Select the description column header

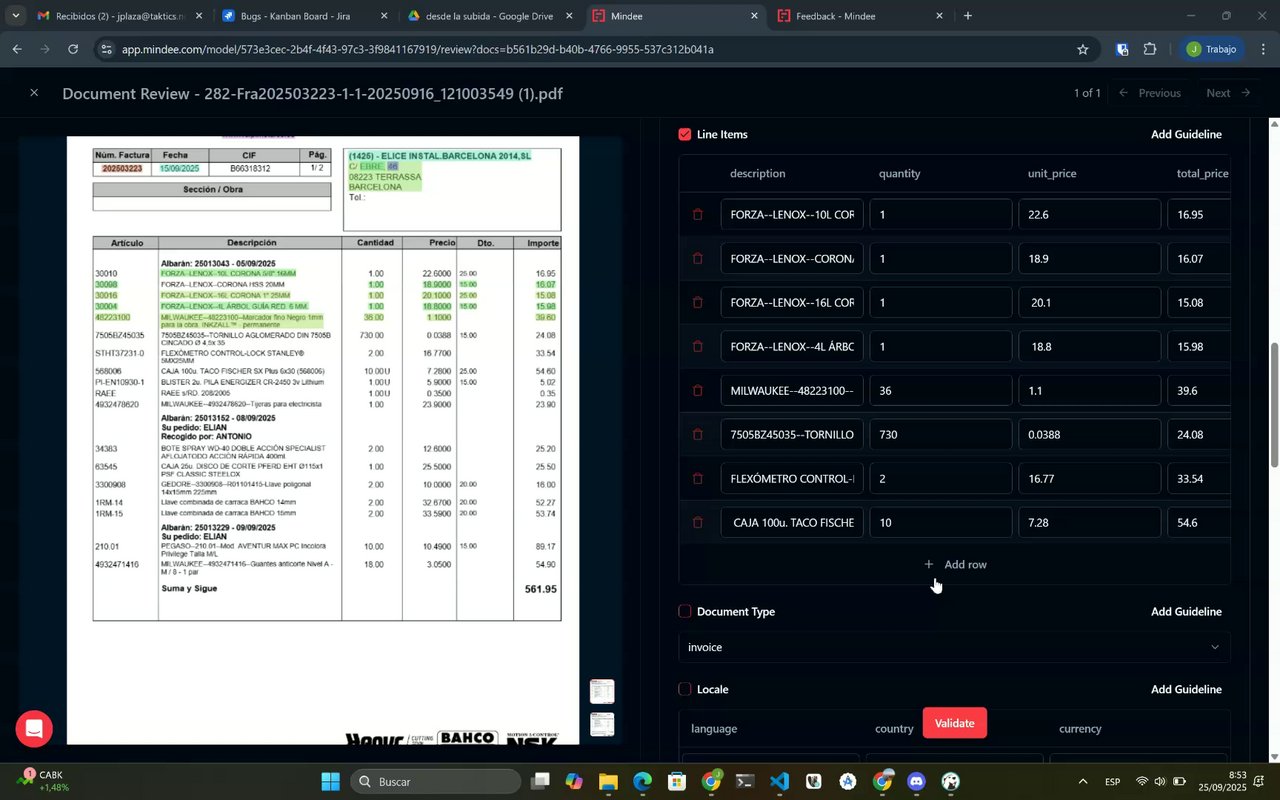(757, 173)
